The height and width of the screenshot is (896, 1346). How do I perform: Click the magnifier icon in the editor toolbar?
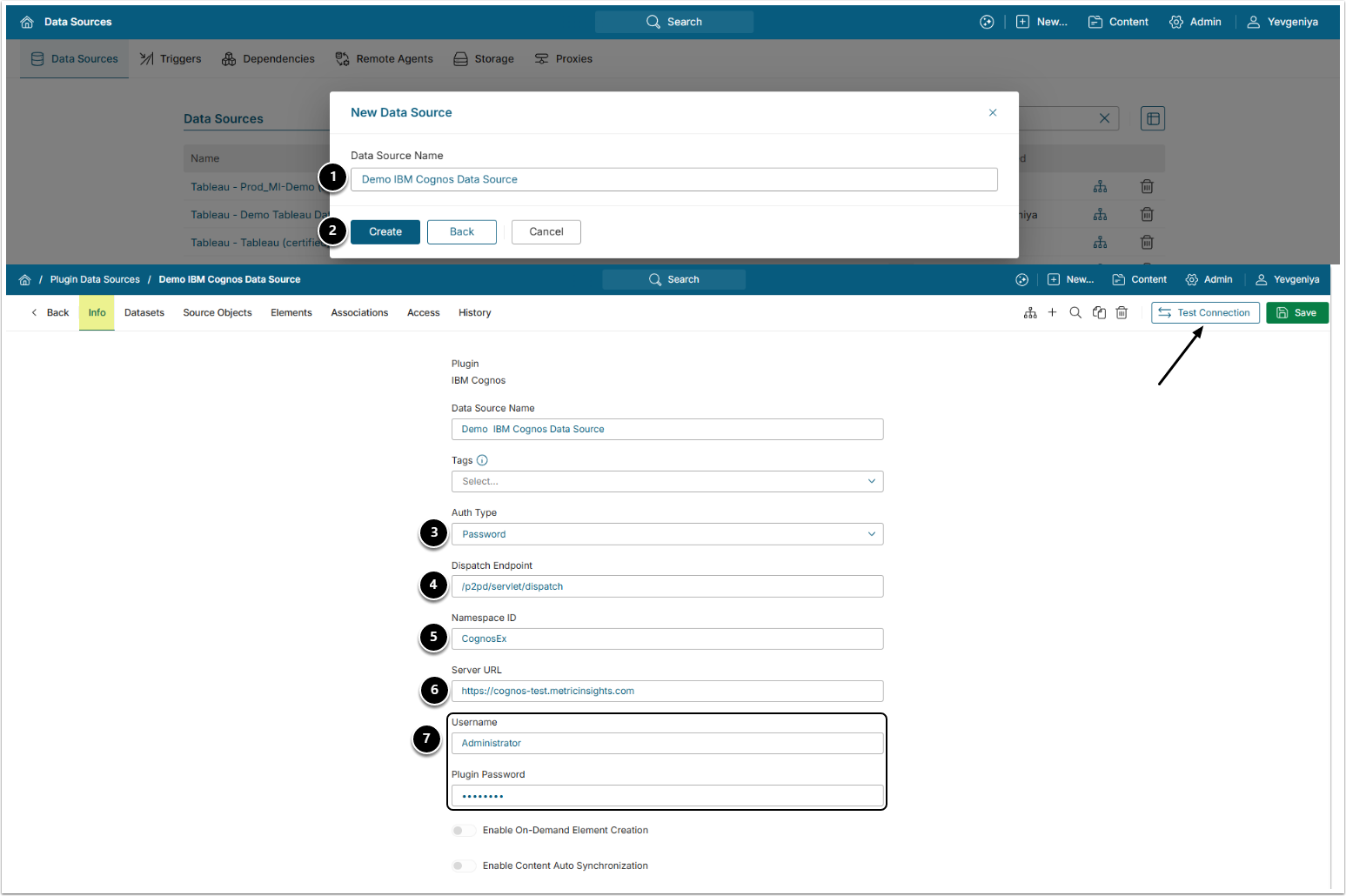(x=1075, y=313)
